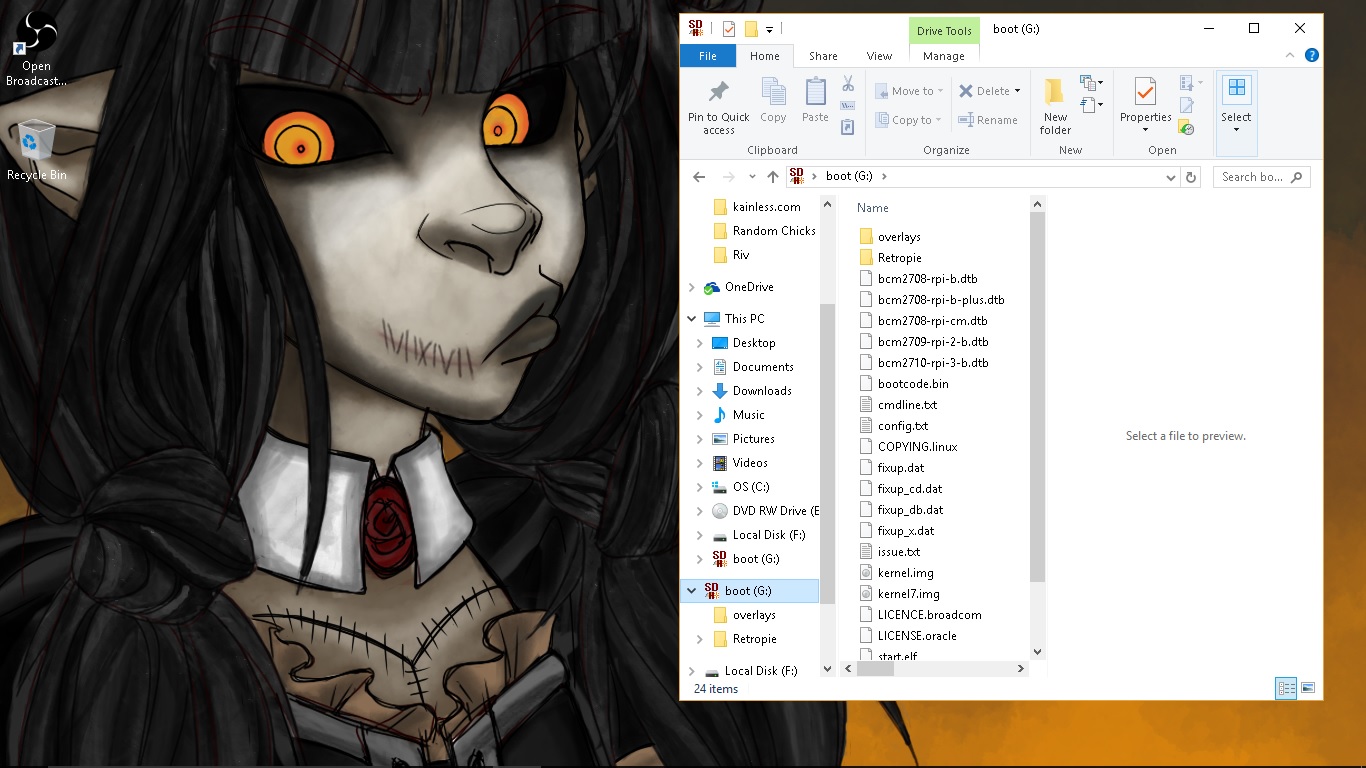The image size is (1366, 768).
Task: Open the Recent locations dropdown chevron
Action: click(x=752, y=177)
